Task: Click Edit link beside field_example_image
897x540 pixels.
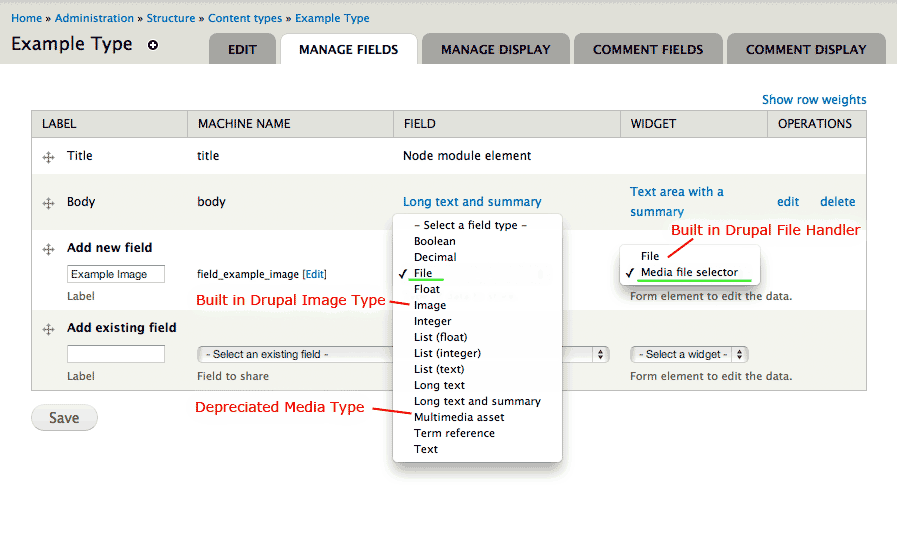Action: click(x=315, y=274)
